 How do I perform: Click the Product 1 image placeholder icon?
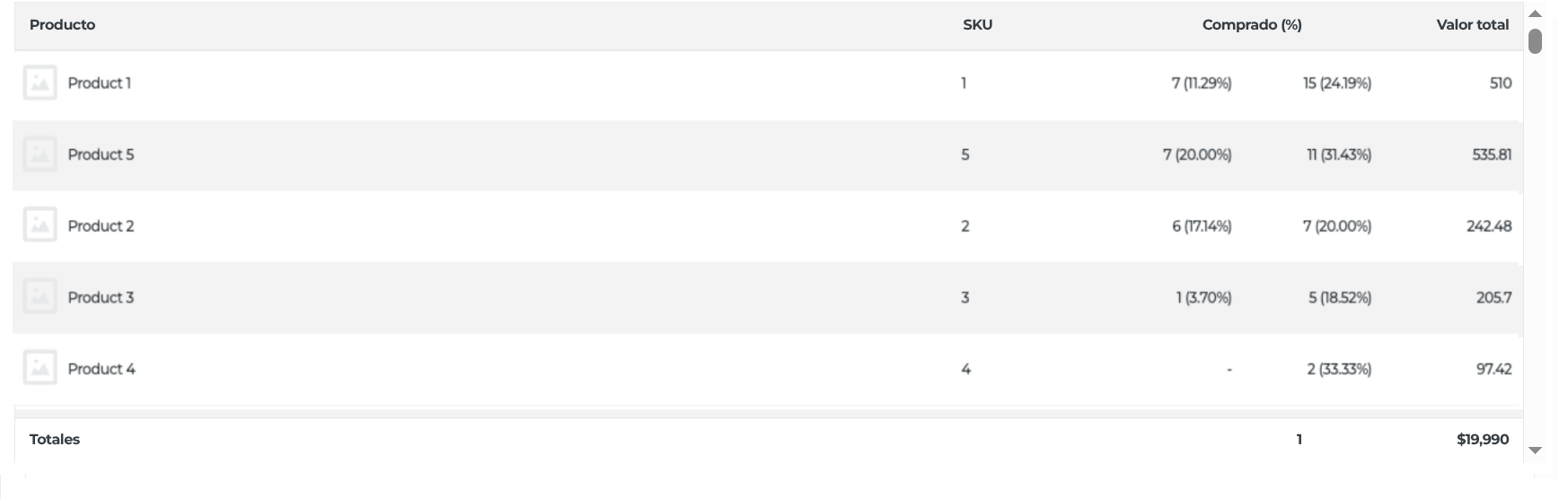click(x=40, y=83)
